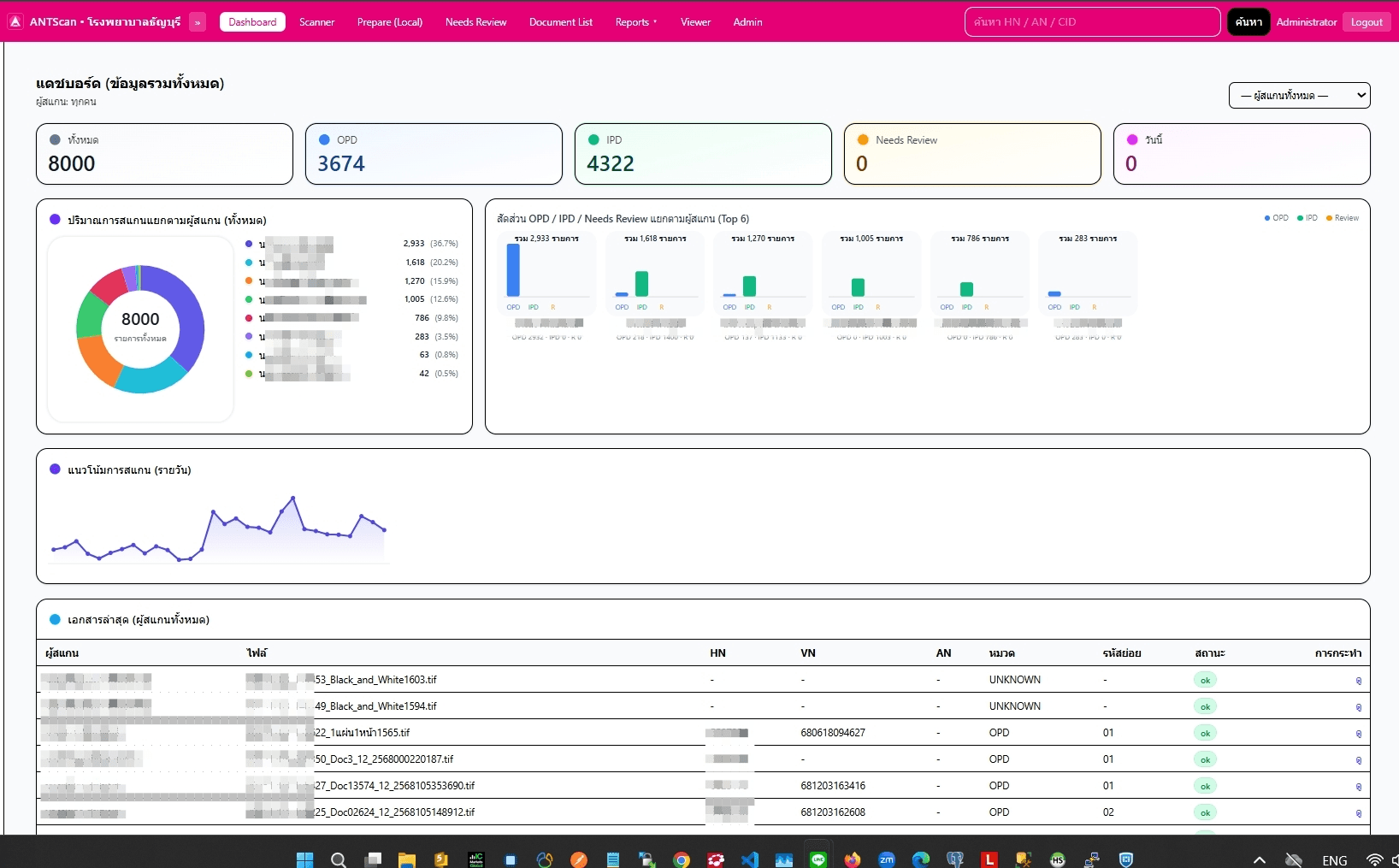Expand hidden icons in the system tray
Screen dimensions: 1399x868
(1259, 859)
